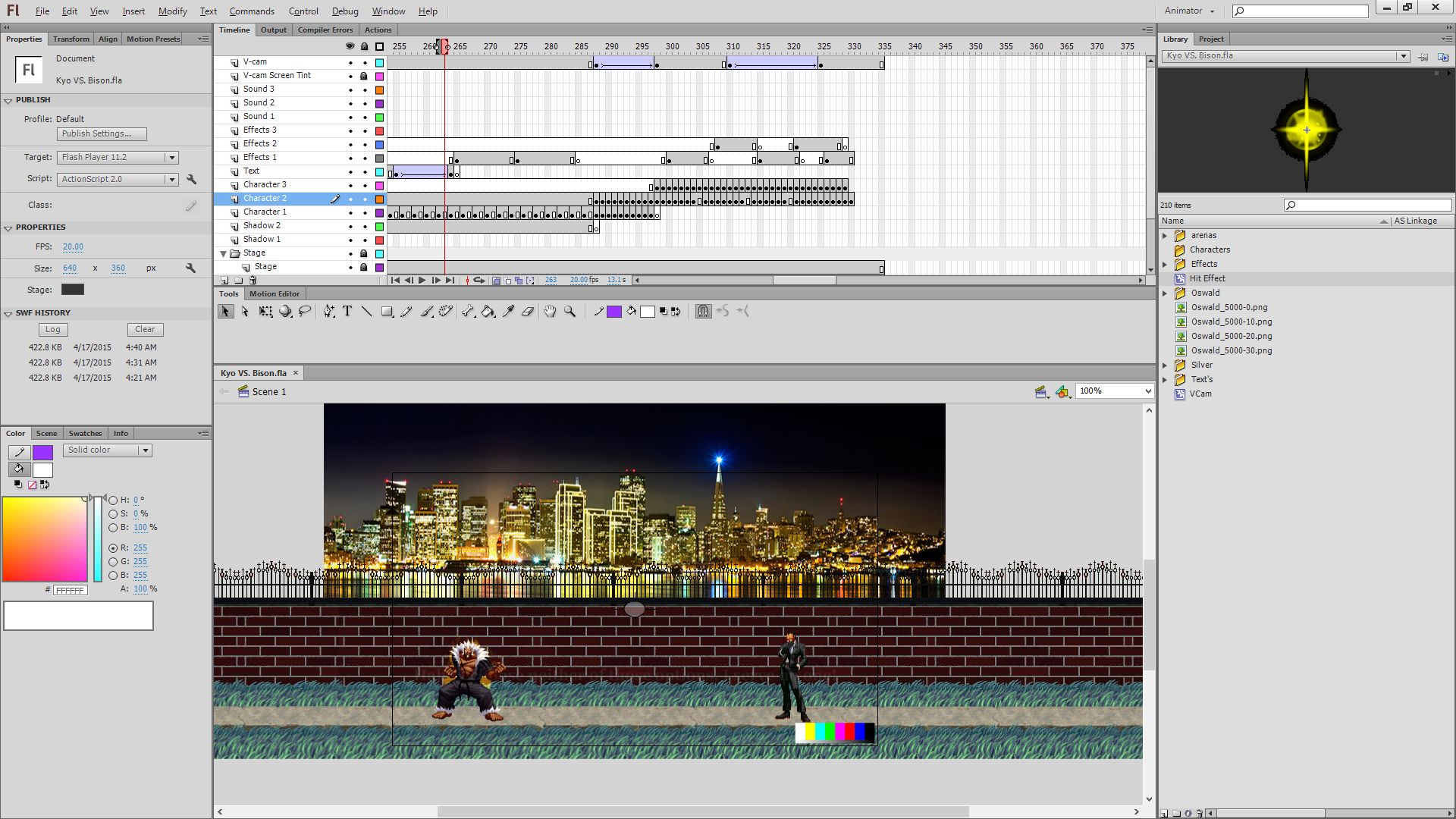Expand the Oswald library folder
This screenshot has width=1456, height=819.
(x=1165, y=293)
